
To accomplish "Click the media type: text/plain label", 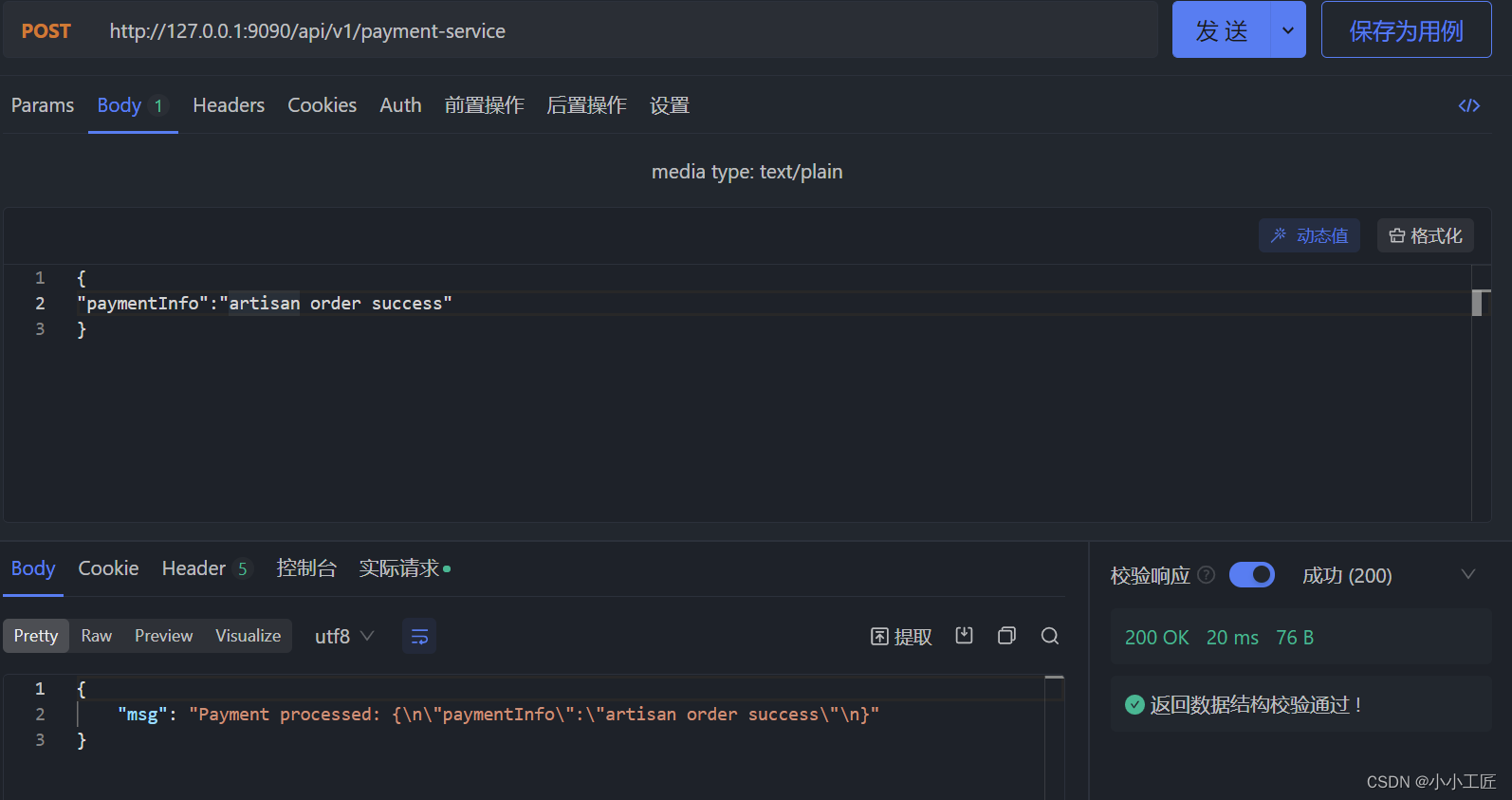I will (747, 172).
